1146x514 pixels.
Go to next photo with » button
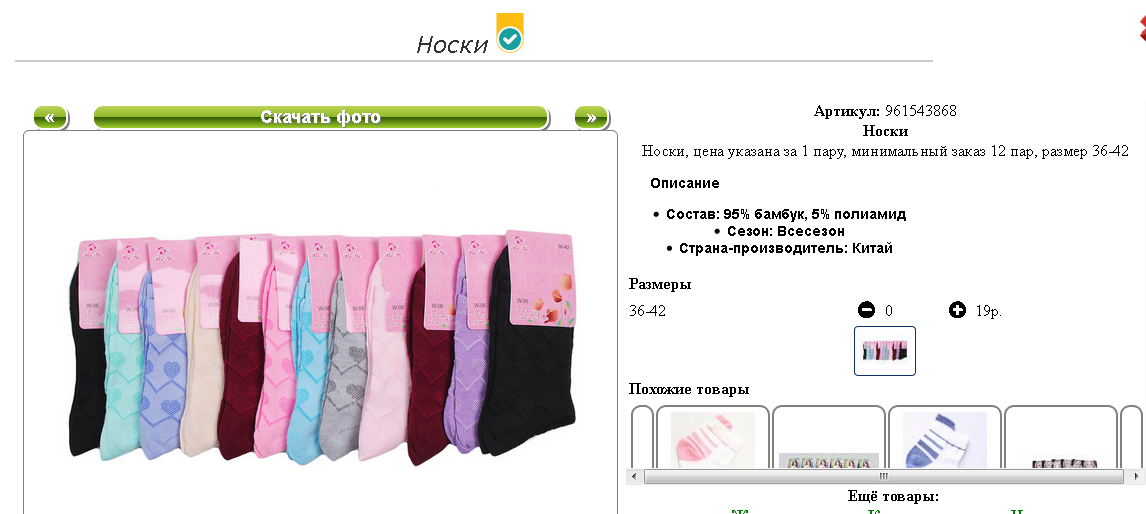[x=591, y=118]
